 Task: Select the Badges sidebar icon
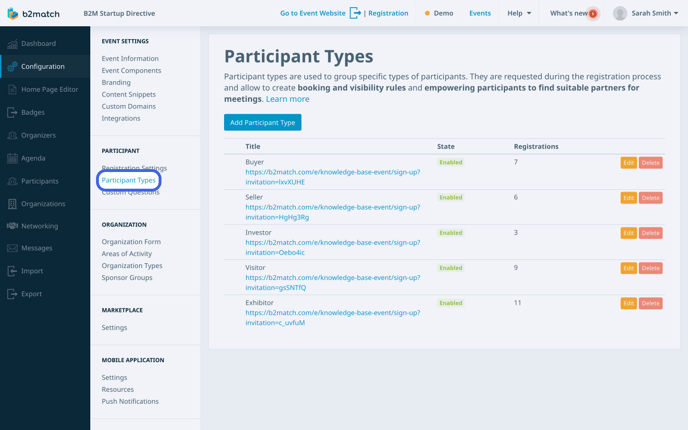click(x=12, y=113)
